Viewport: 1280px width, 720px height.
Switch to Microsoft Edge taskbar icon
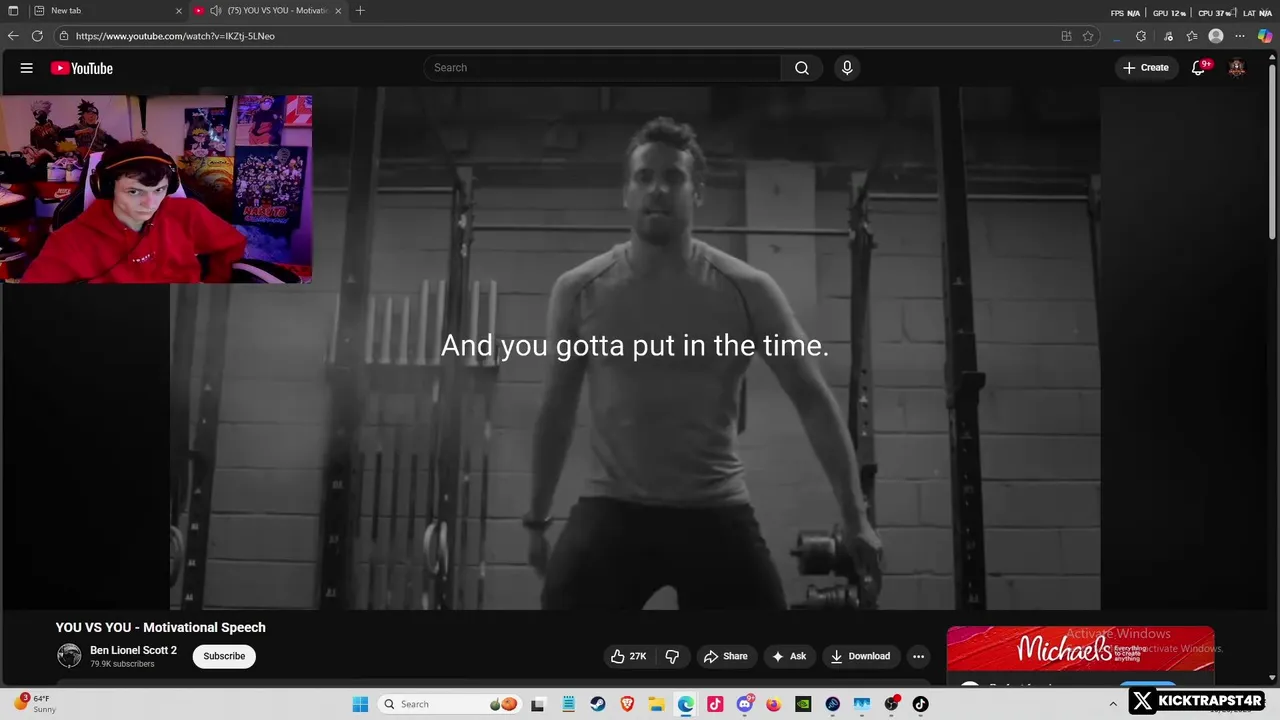[x=686, y=704]
